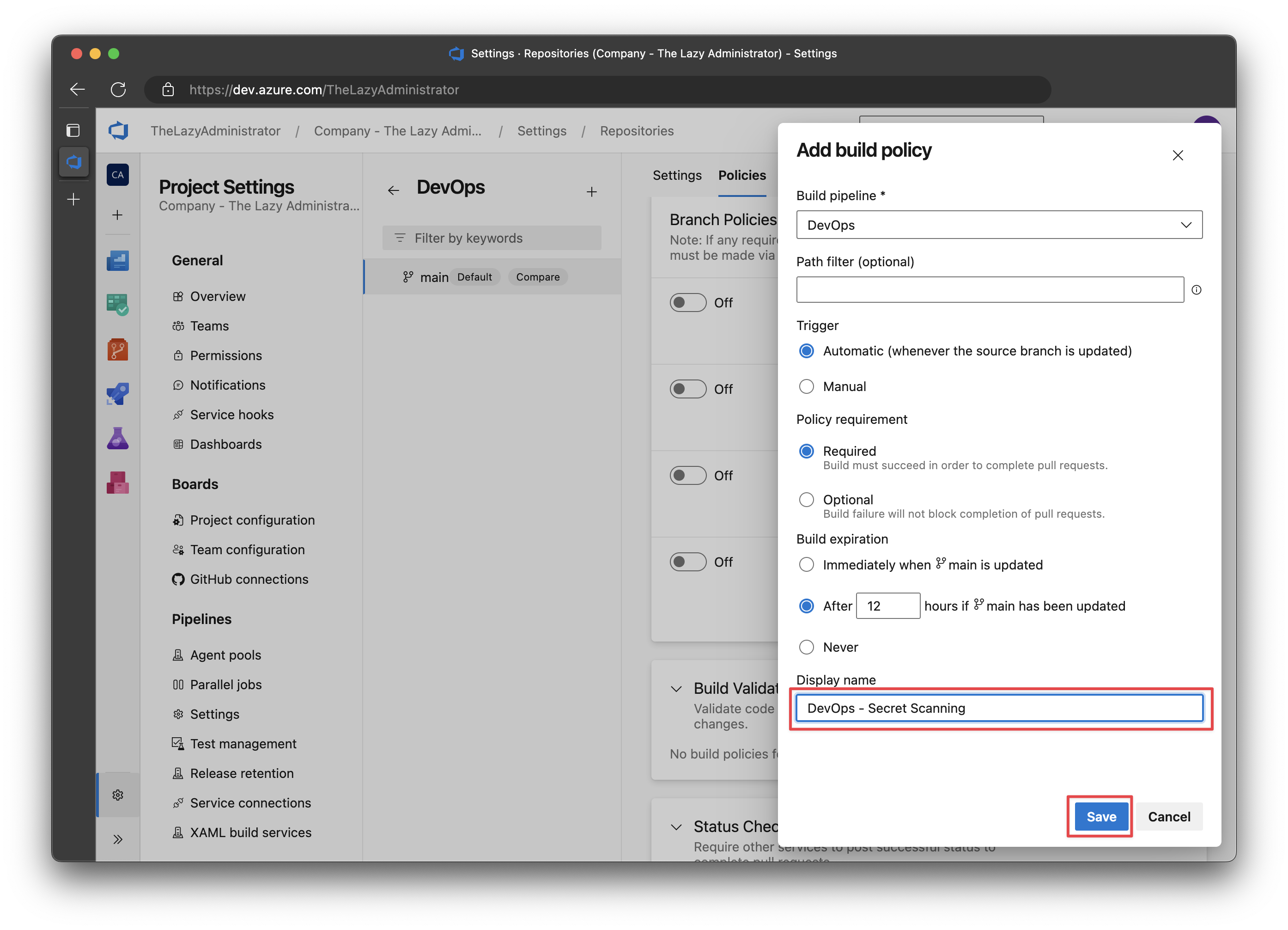Open the Build pipeline DevOps dropdown
This screenshot has width=1288, height=930.
999,225
